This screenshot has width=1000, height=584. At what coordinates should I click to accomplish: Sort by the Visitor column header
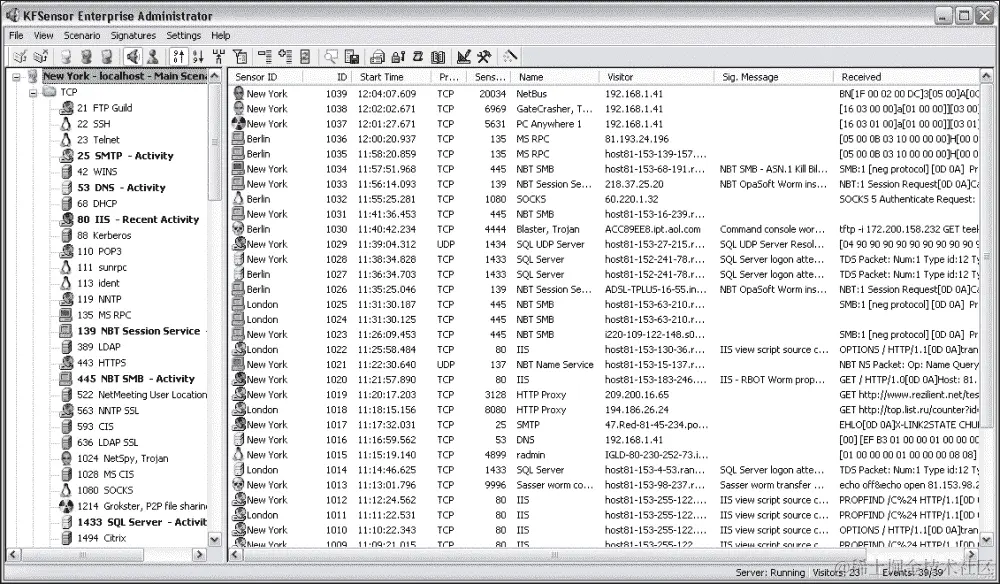658,77
